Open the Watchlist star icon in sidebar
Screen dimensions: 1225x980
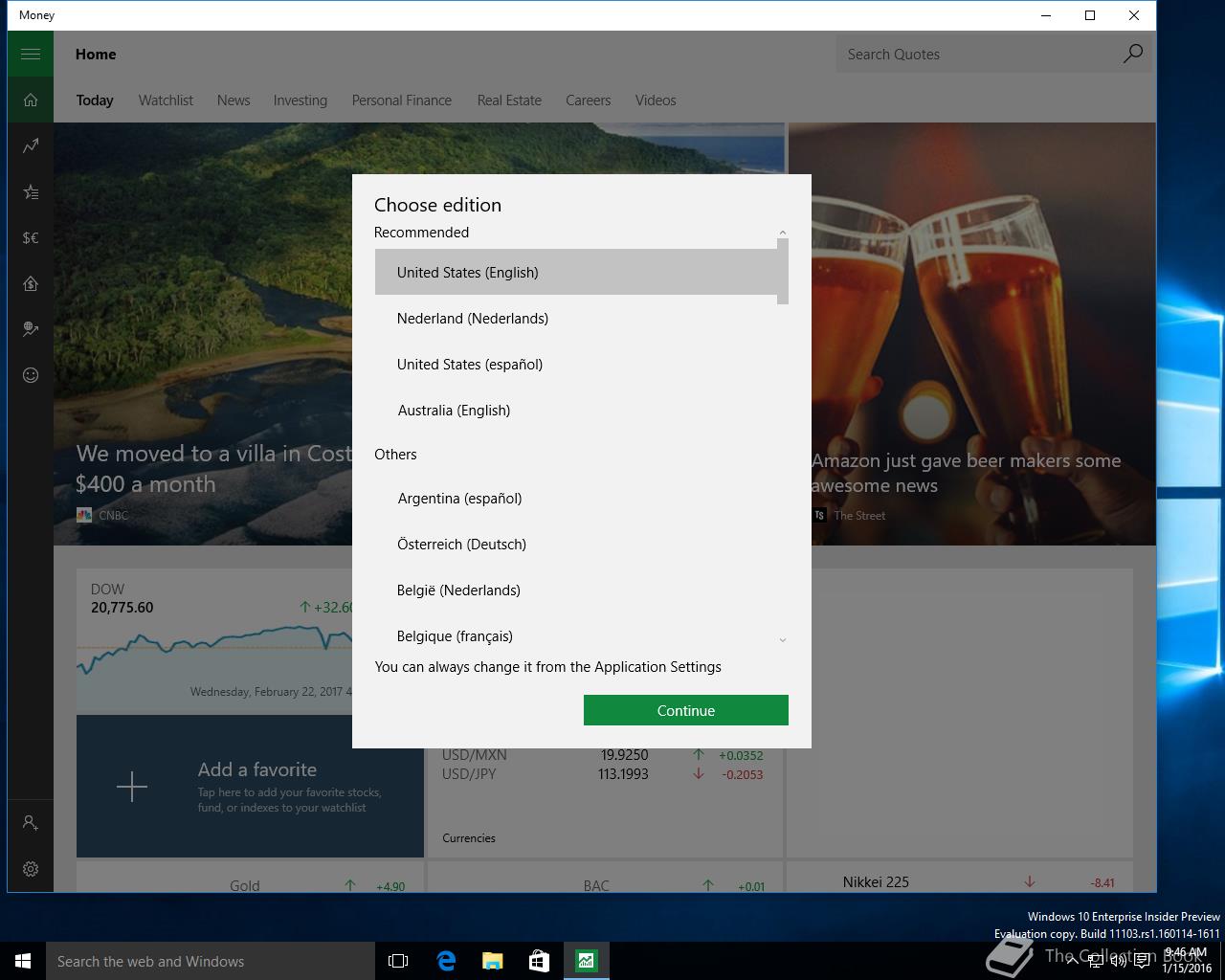point(31,191)
